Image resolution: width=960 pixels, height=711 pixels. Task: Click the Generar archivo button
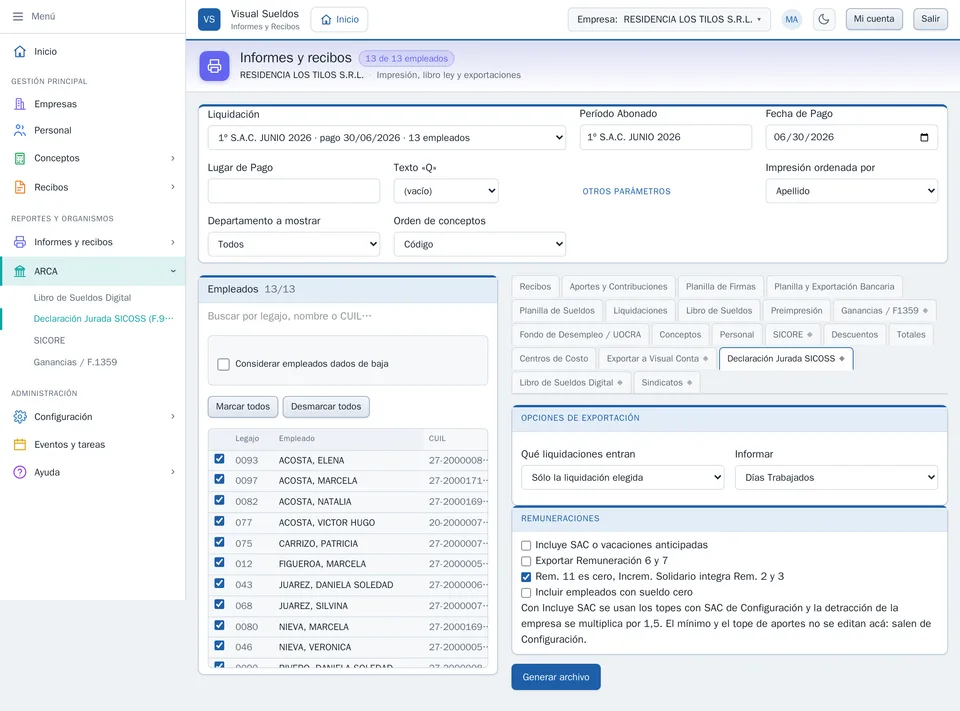click(556, 677)
